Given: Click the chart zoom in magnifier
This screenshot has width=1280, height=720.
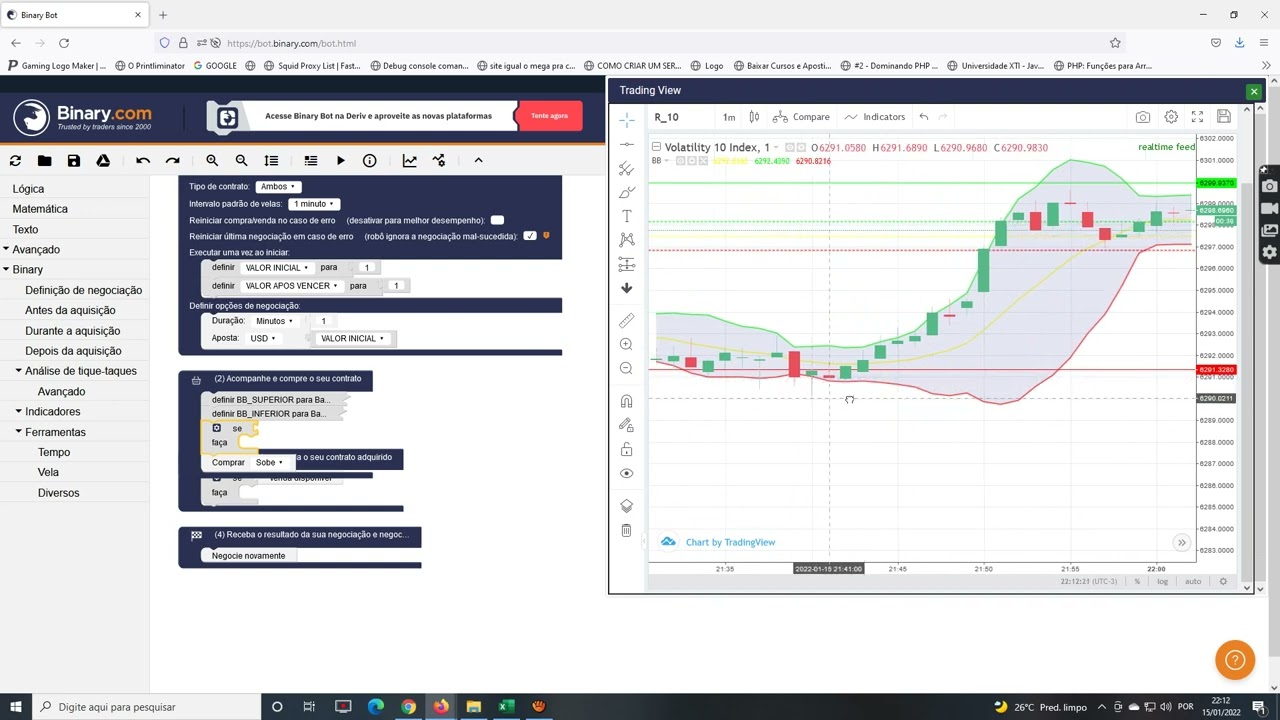Looking at the screenshot, I should point(626,344).
